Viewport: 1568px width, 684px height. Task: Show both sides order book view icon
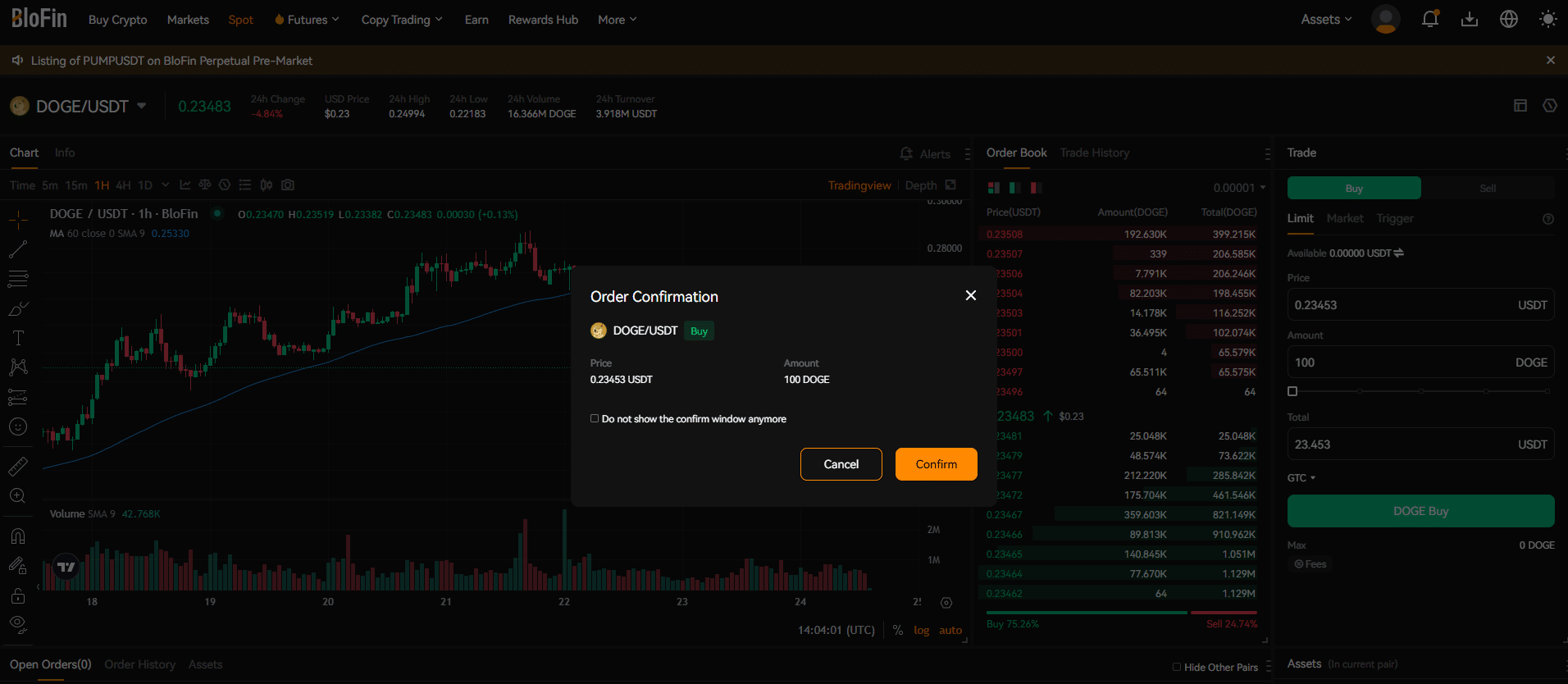click(994, 188)
